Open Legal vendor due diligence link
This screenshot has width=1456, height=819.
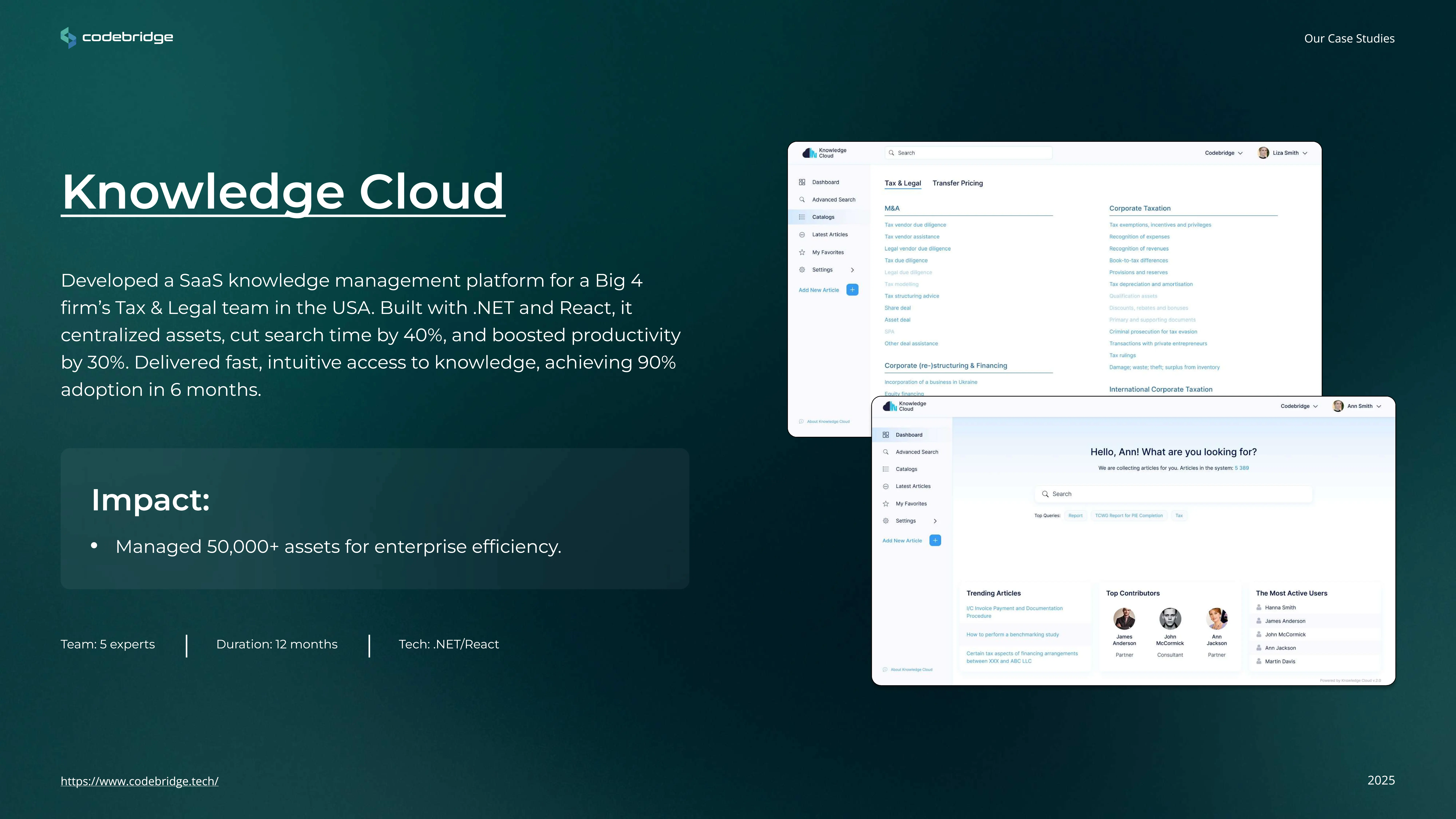point(917,249)
